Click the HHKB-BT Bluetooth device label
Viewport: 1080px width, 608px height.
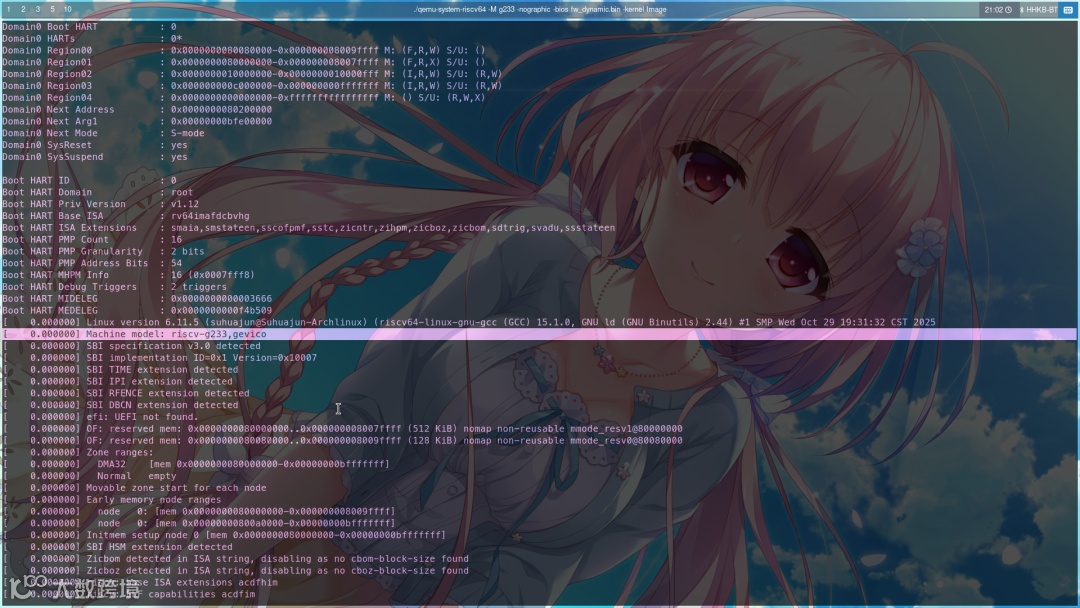pos(1041,10)
